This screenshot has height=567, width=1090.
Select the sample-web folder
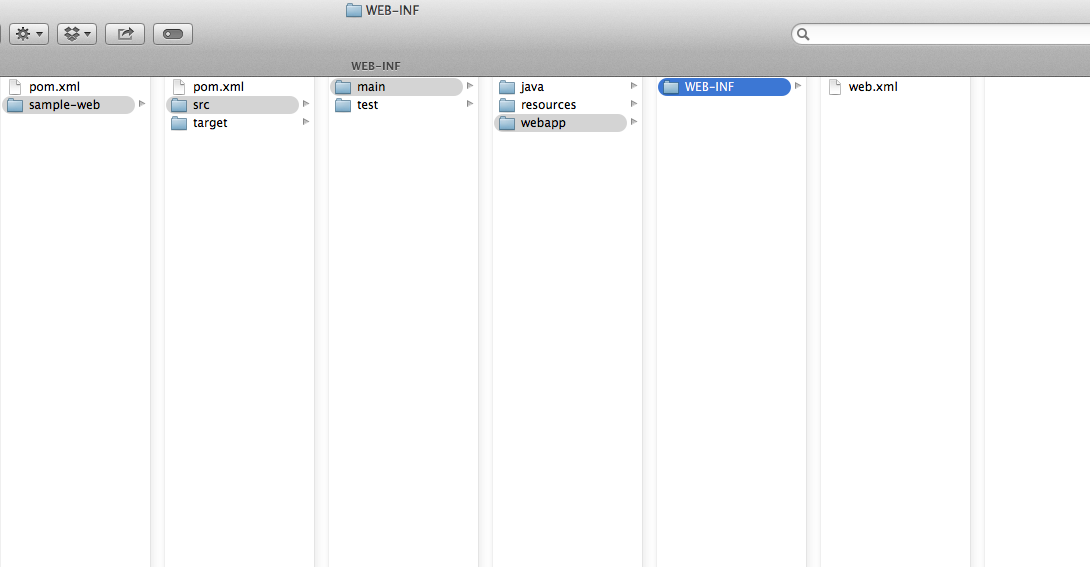[x=68, y=105]
